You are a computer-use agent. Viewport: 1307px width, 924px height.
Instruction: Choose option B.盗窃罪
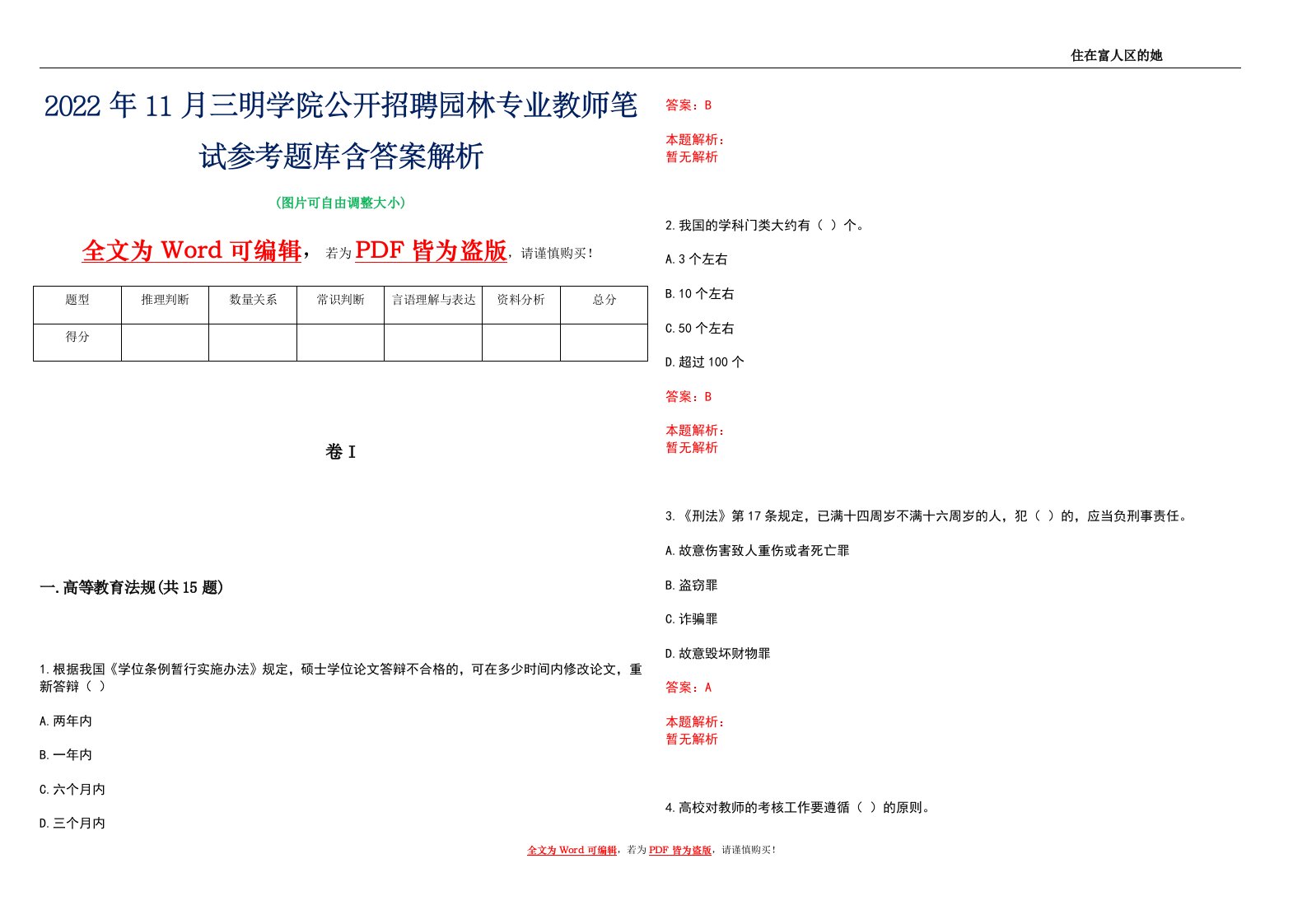[692, 586]
